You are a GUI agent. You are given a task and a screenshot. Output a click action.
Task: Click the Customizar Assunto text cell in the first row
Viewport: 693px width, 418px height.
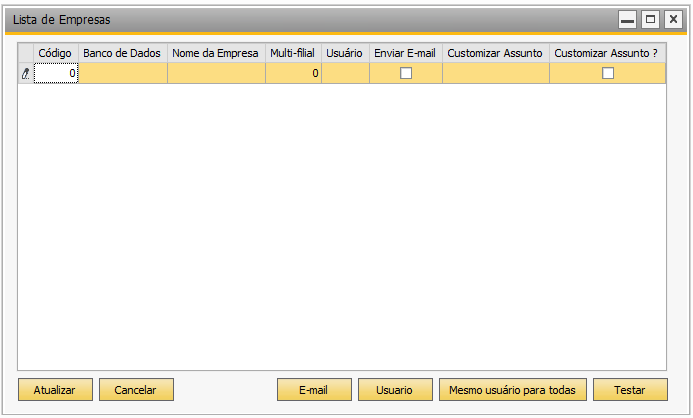(496, 73)
